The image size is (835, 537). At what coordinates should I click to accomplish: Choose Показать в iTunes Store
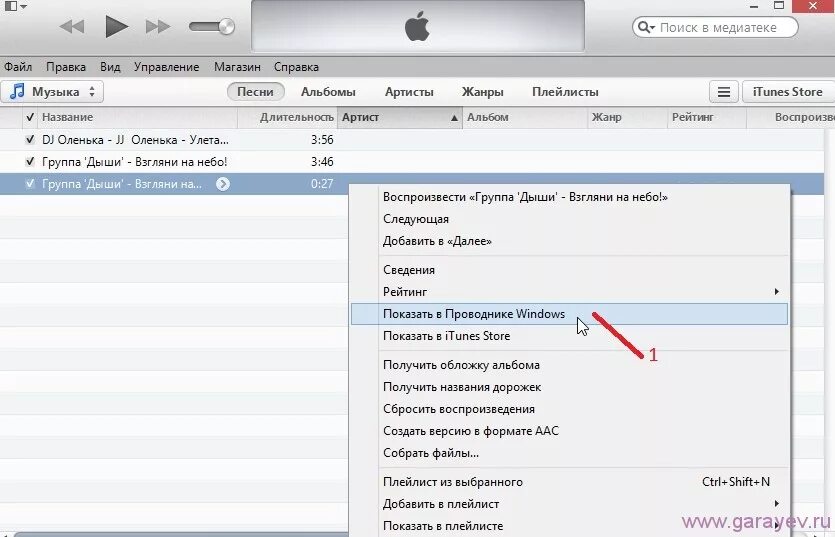click(569, 336)
